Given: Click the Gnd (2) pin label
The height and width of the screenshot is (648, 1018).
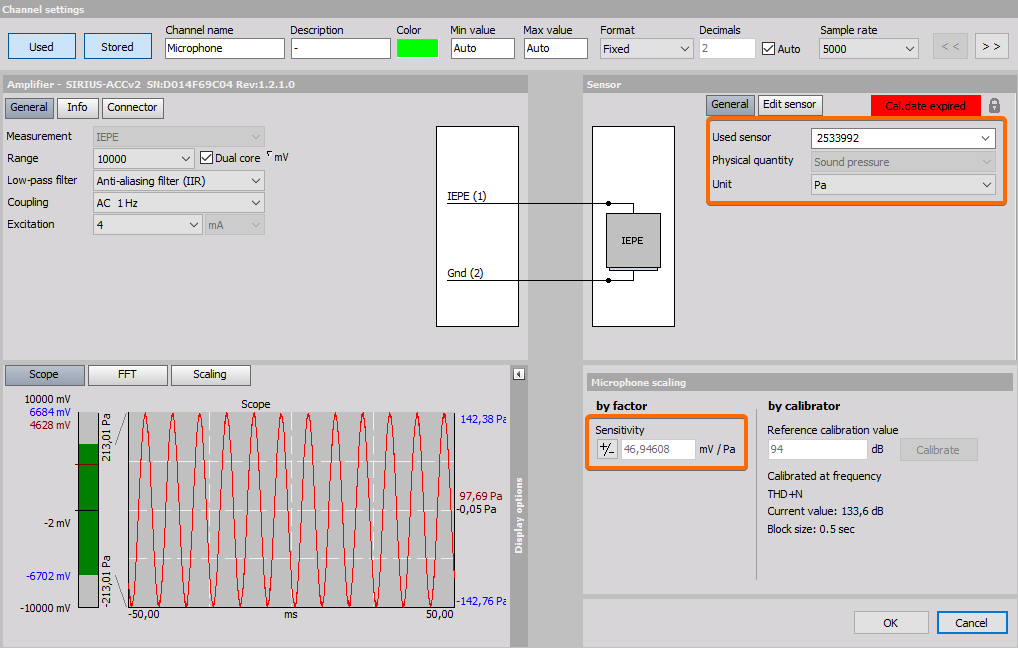Looking at the screenshot, I should (x=466, y=273).
